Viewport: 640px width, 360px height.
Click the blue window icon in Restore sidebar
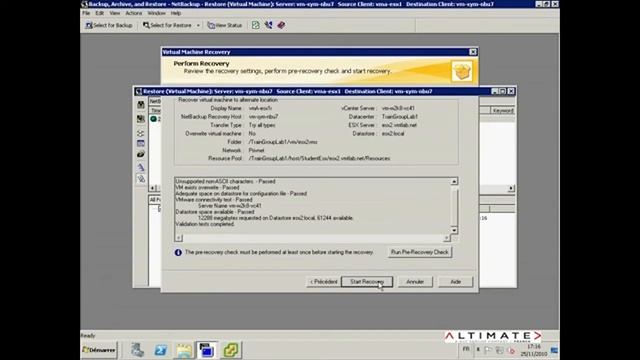(141, 143)
